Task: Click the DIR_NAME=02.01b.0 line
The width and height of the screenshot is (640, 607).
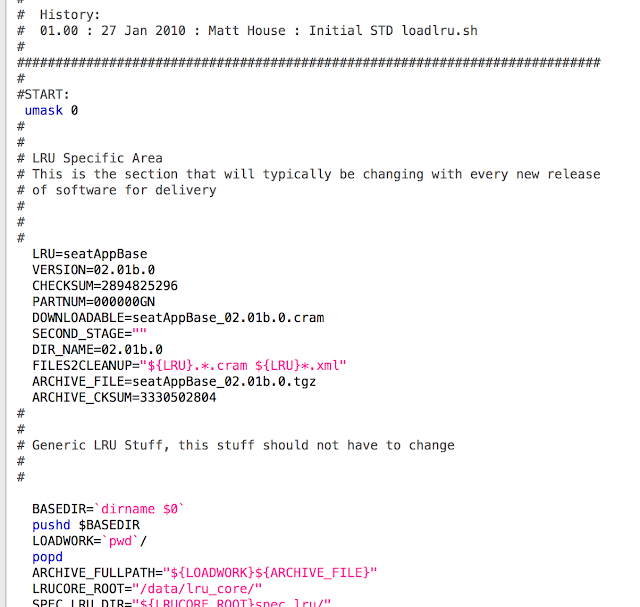Action: (97, 349)
